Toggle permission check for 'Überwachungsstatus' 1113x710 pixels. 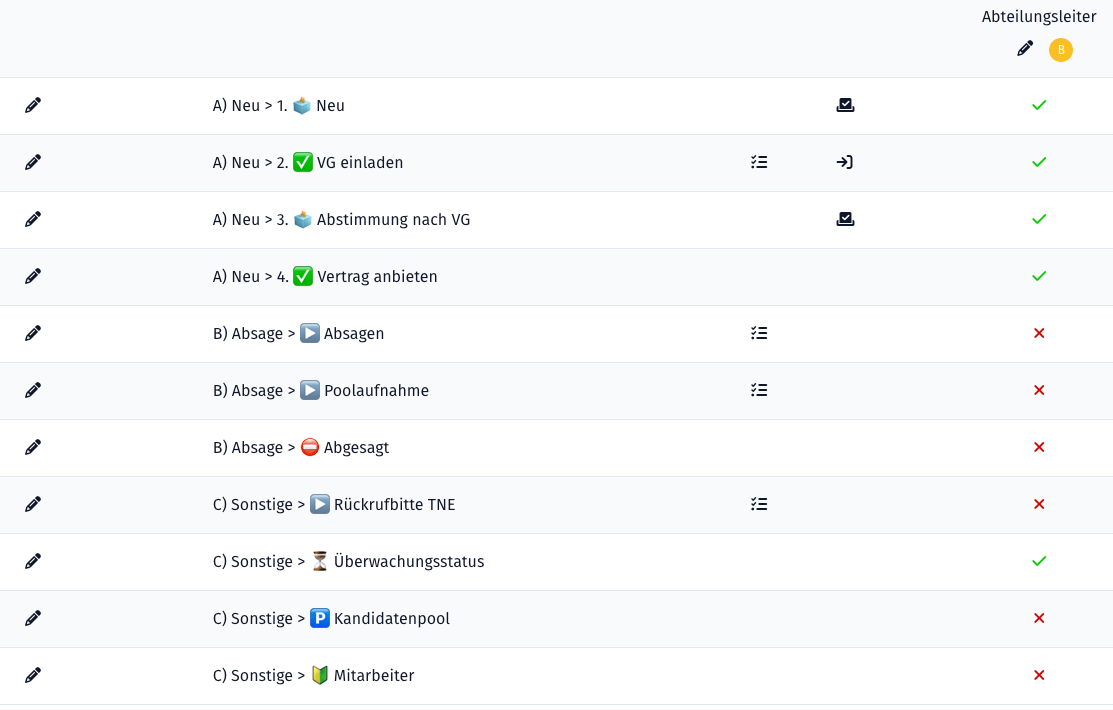click(x=1039, y=561)
